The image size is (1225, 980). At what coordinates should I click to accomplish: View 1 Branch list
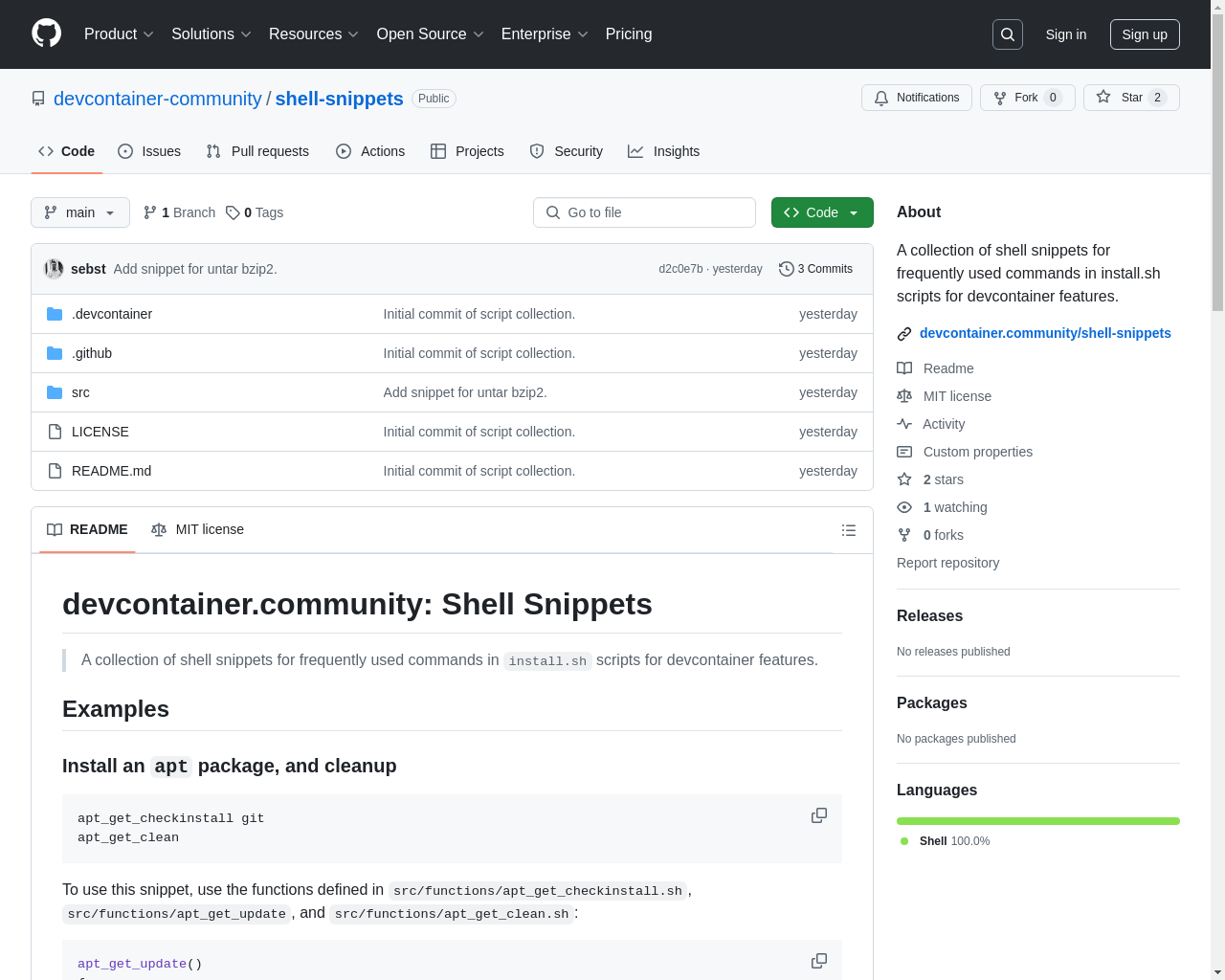[x=179, y=212]
